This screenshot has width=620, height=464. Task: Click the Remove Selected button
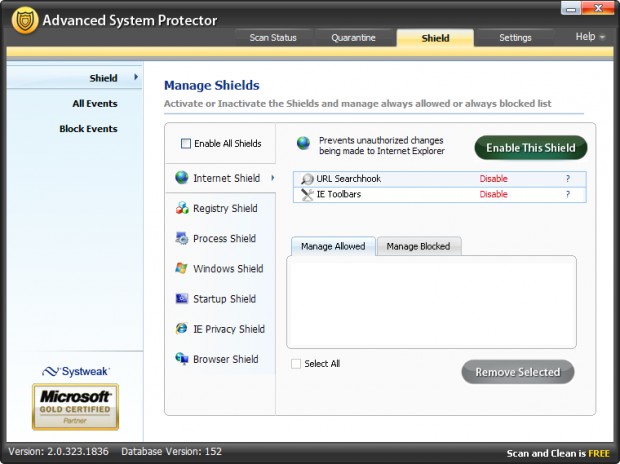518,372
